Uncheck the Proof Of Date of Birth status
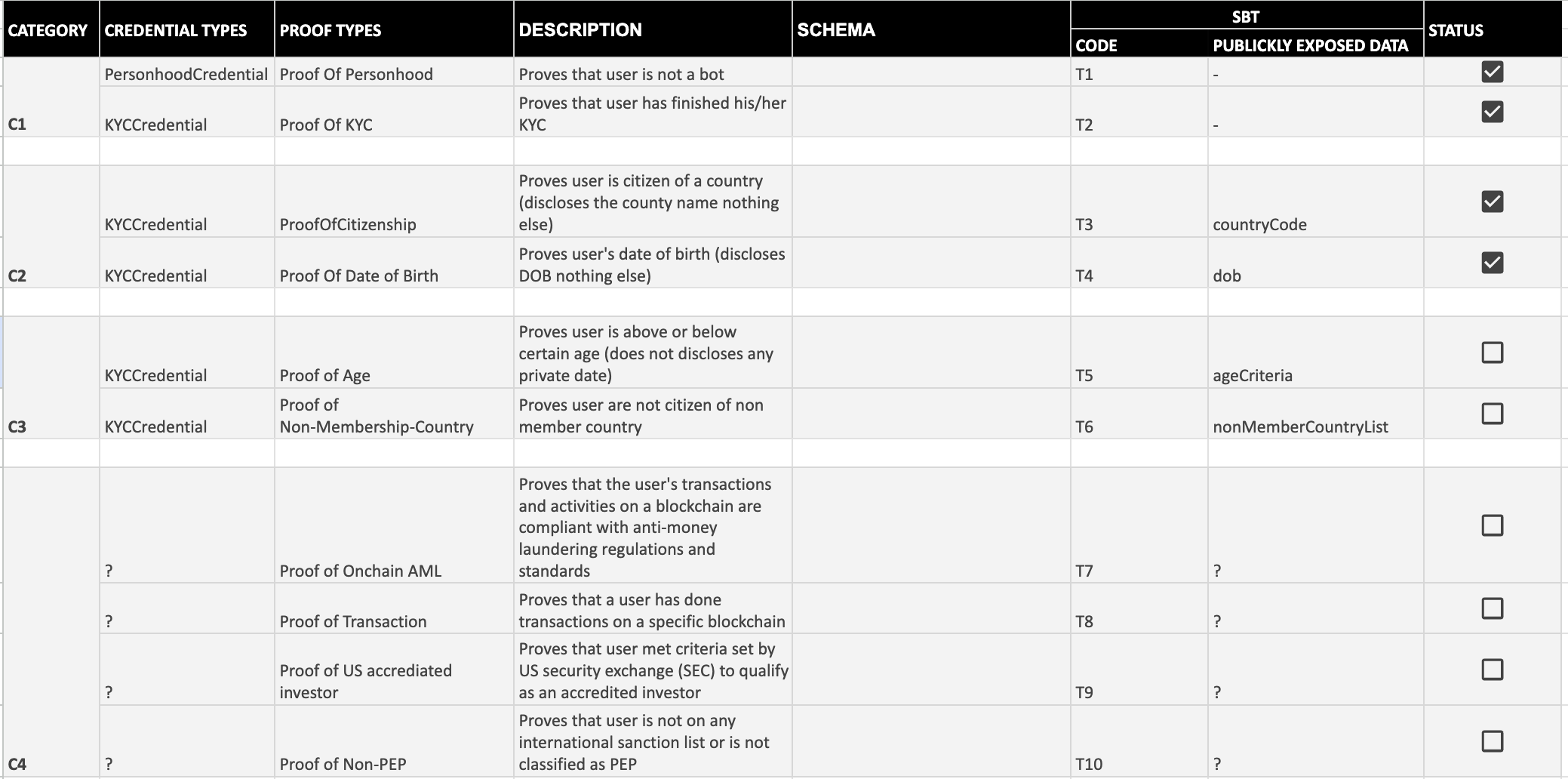The image size is (1568, 779). [1492, 263]
